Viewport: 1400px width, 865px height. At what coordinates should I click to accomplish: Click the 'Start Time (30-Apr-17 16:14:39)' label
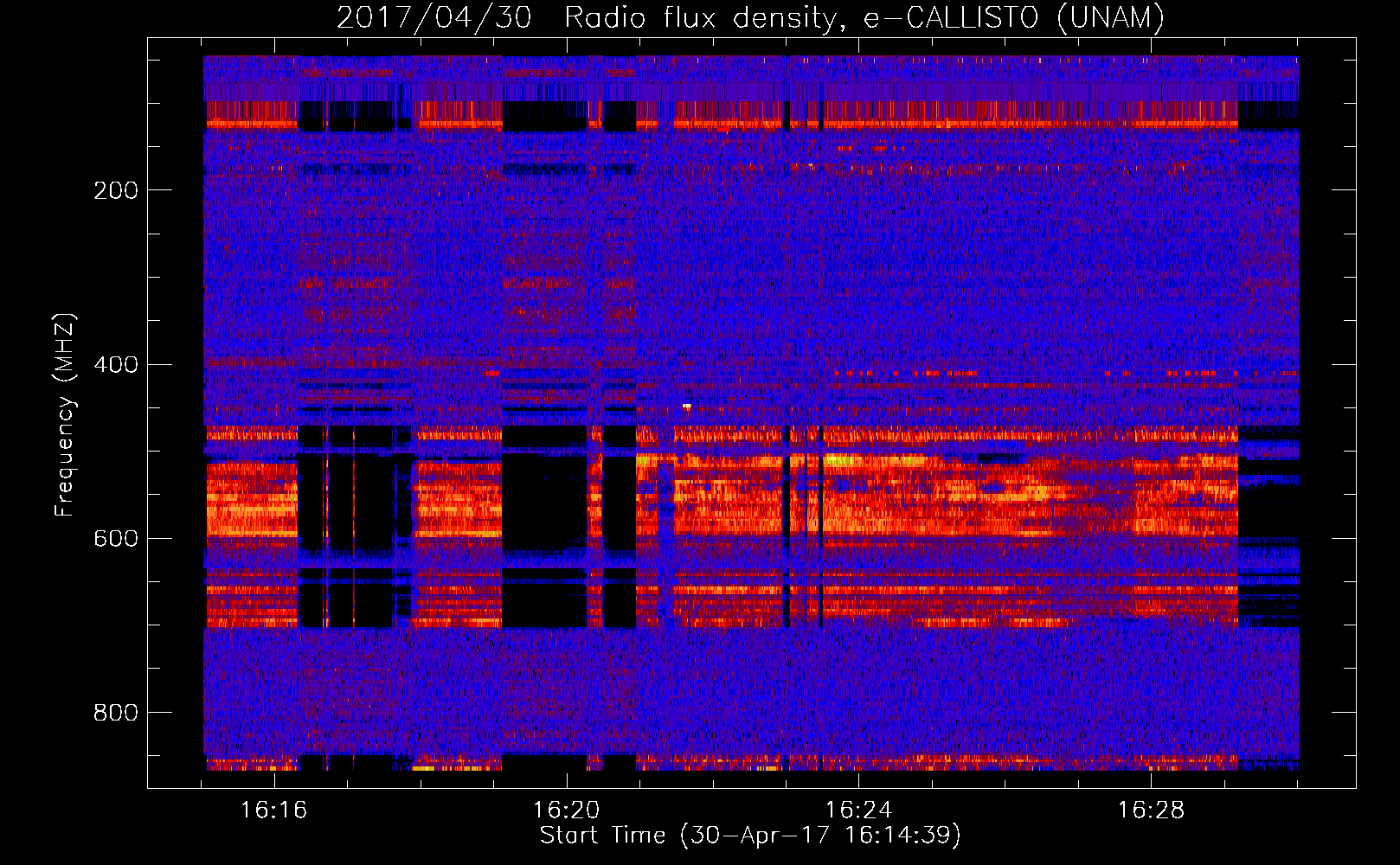coord(750,836)
